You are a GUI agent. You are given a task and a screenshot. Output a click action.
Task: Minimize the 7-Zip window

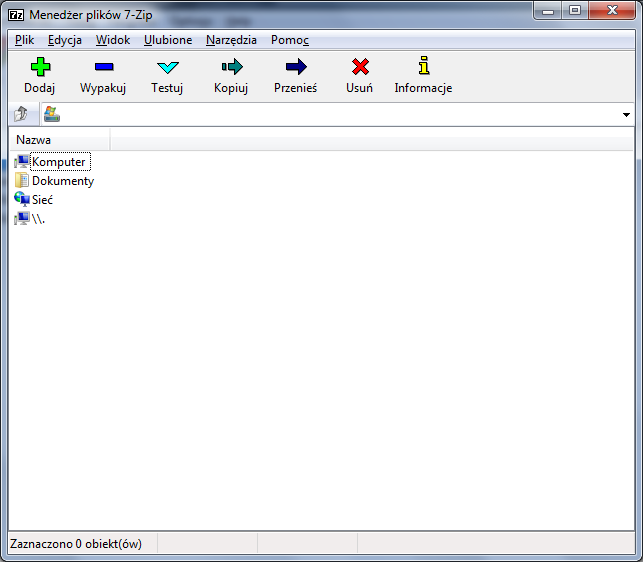tap(547, 10)
